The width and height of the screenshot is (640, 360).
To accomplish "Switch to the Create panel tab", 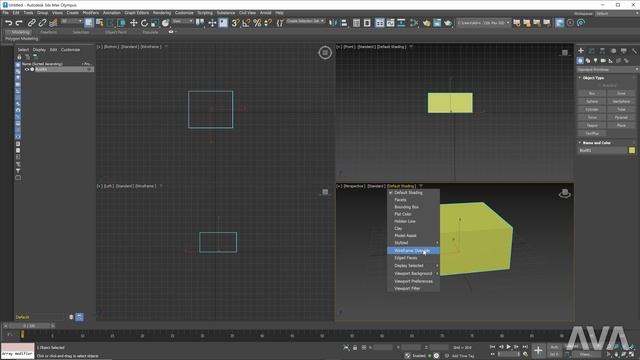I will click(580, 51).
